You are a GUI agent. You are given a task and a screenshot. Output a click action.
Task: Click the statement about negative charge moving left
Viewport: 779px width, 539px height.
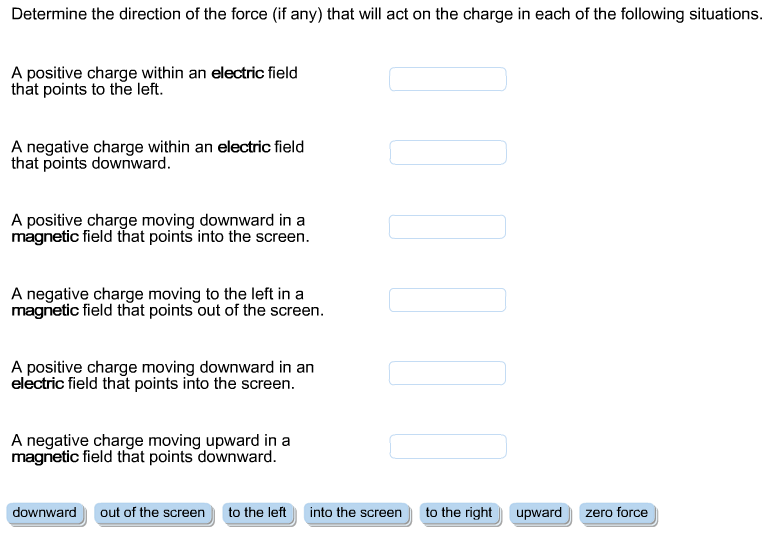point(167,302)
